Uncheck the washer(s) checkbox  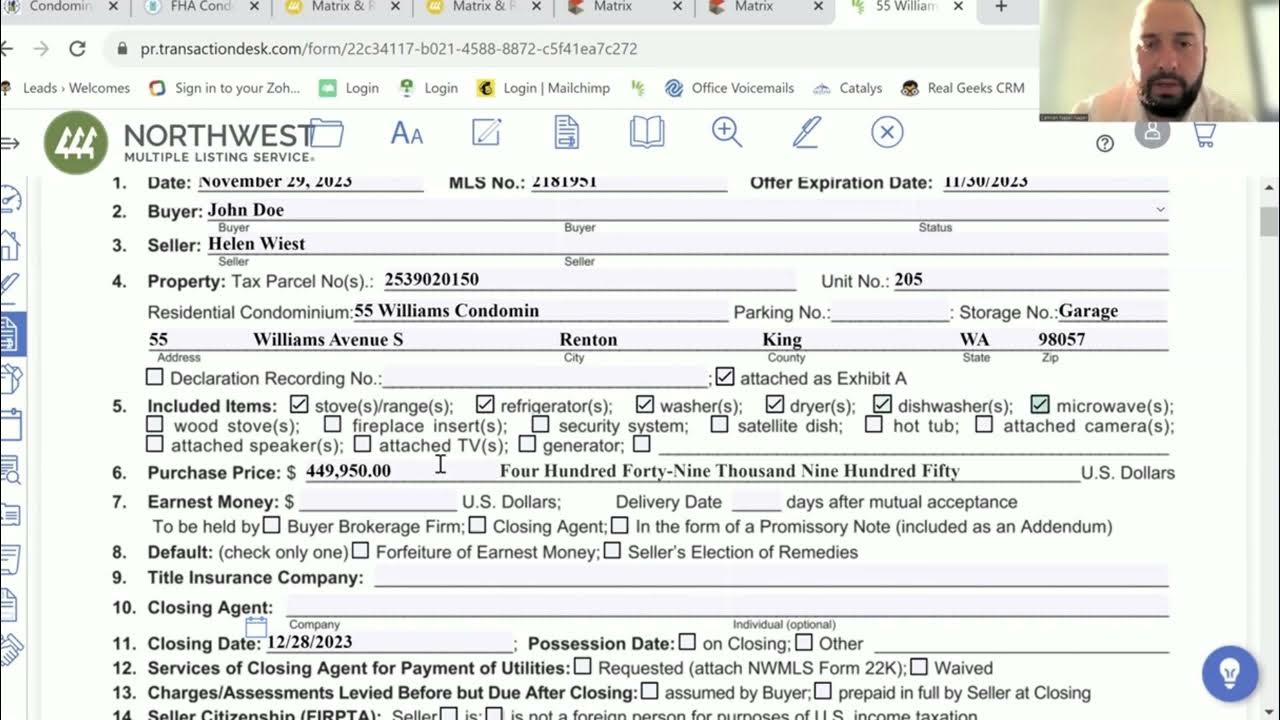pyautogui.click(x=645, y=404)
